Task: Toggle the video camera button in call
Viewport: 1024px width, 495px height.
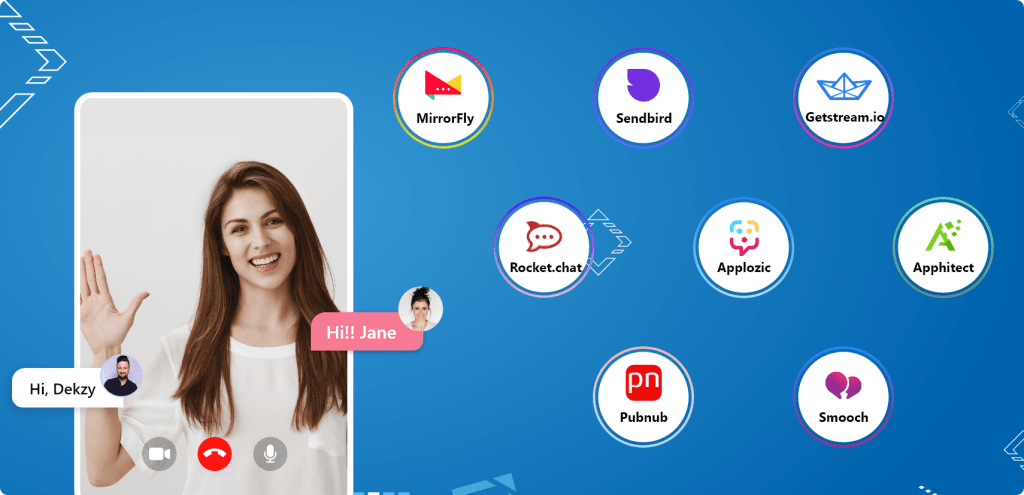Action: pos(159,454)
